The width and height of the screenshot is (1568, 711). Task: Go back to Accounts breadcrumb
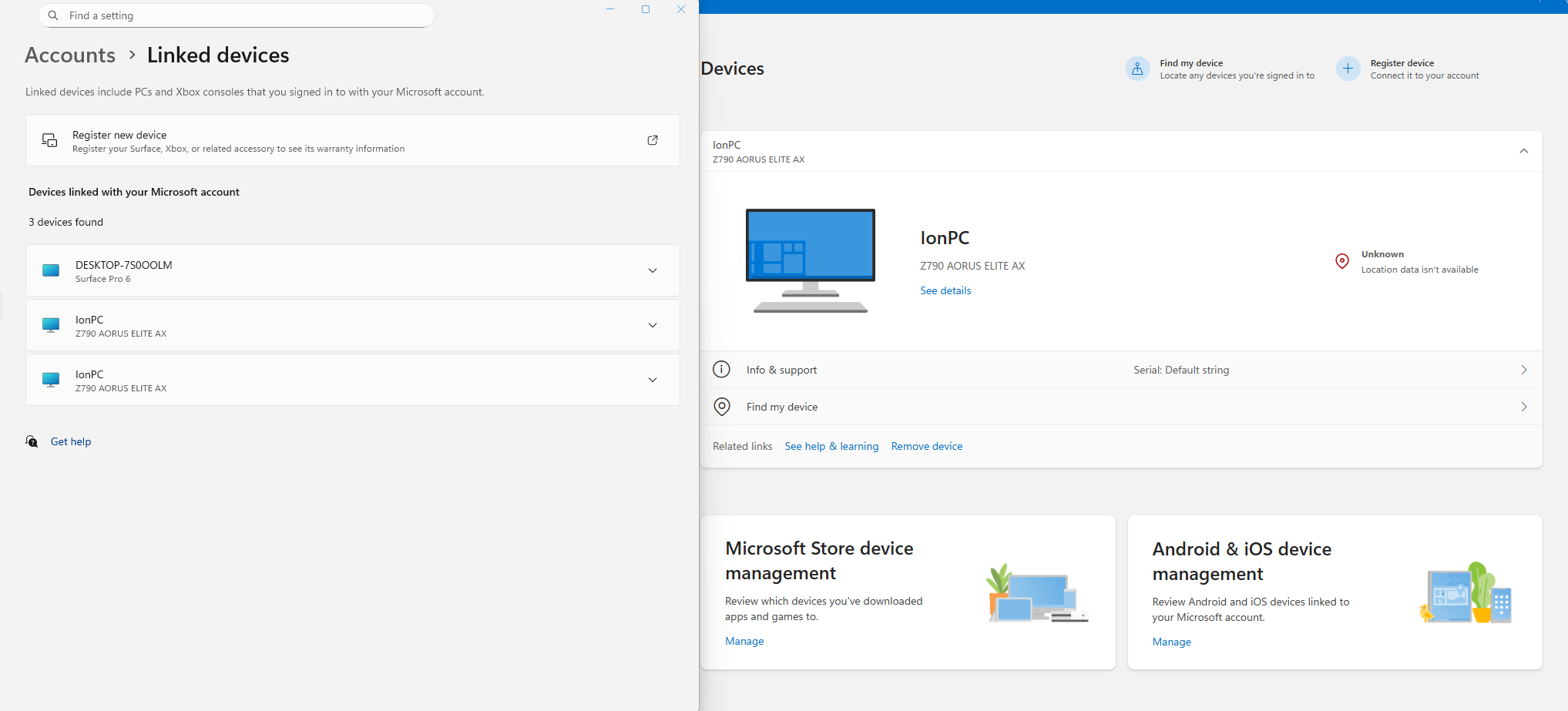point(70,55)
